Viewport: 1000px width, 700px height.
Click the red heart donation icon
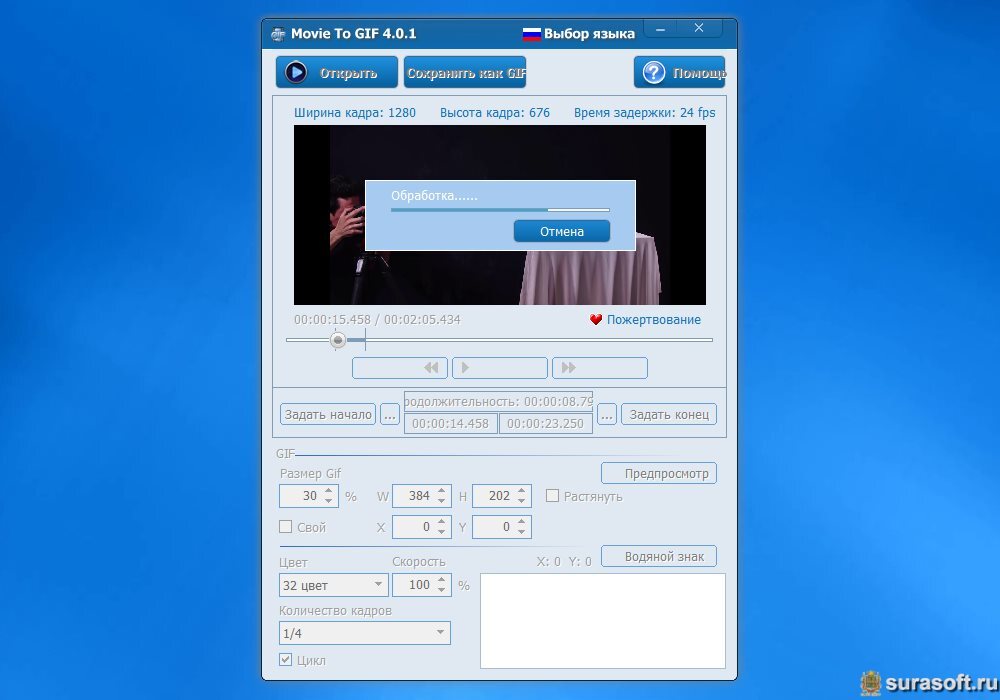[x=596, y=319]
